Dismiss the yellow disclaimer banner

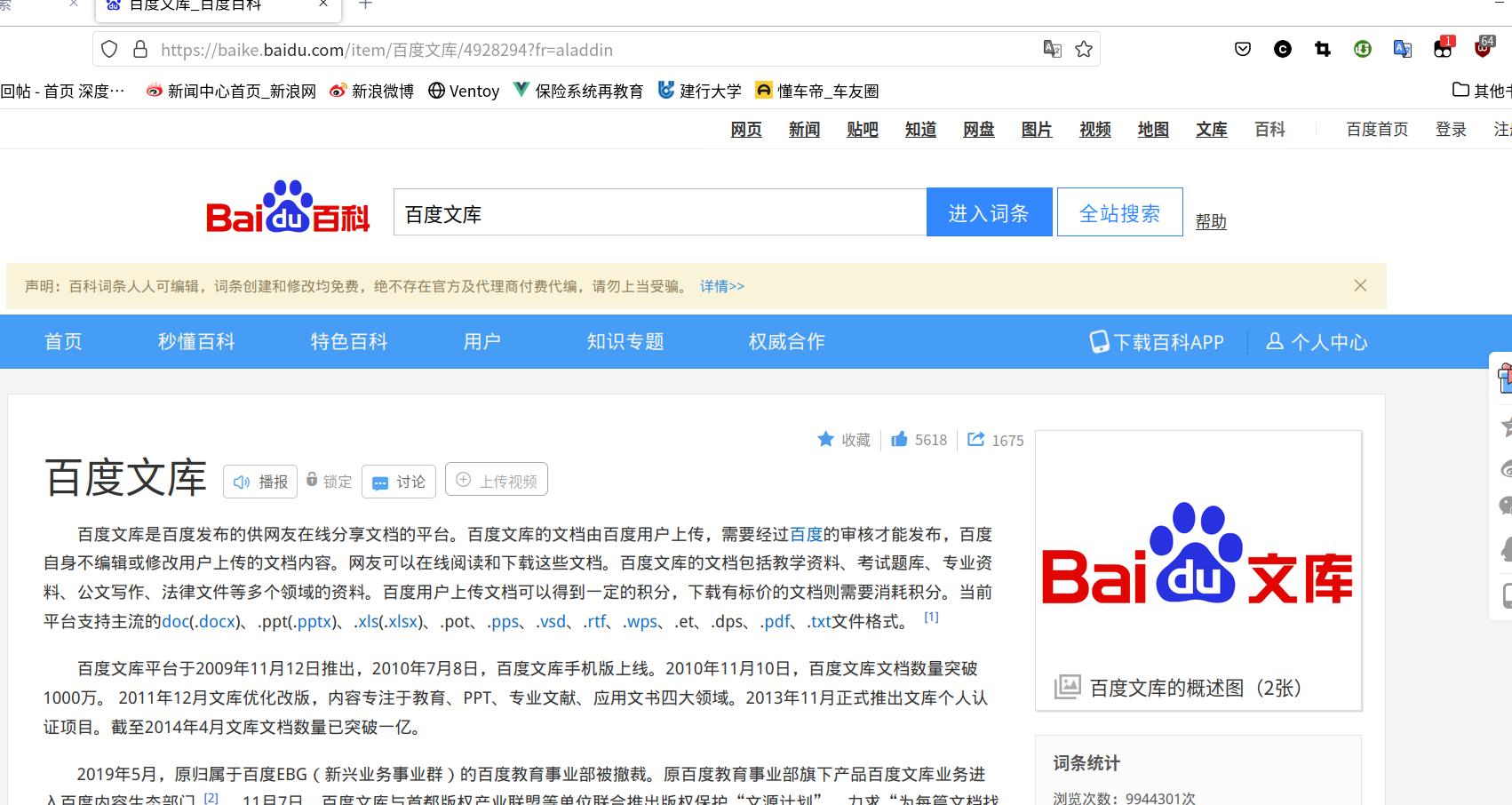coord(1360,285)
